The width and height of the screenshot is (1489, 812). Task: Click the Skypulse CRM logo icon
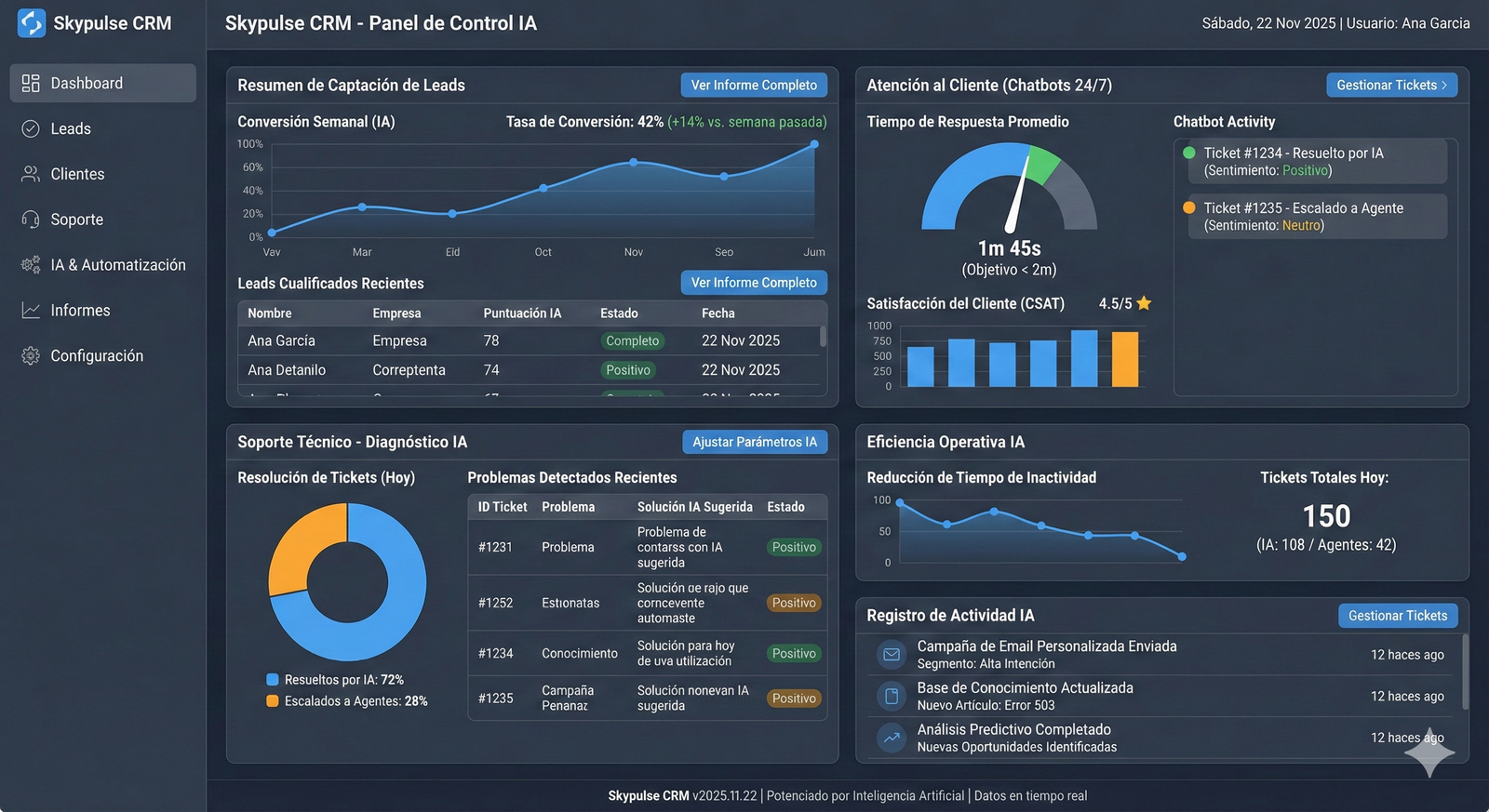(31, 23)
